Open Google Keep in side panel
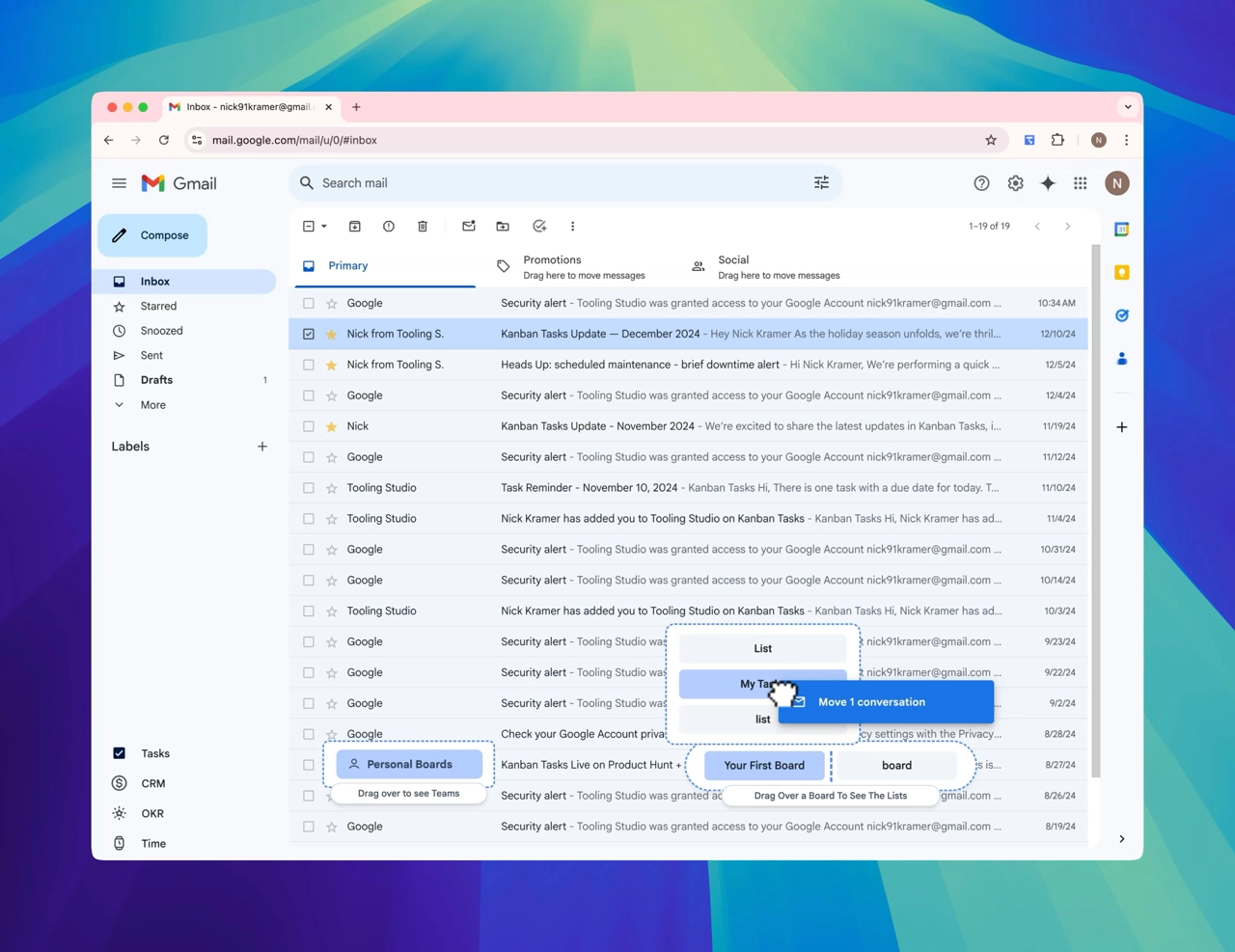 click(1122, 273)
